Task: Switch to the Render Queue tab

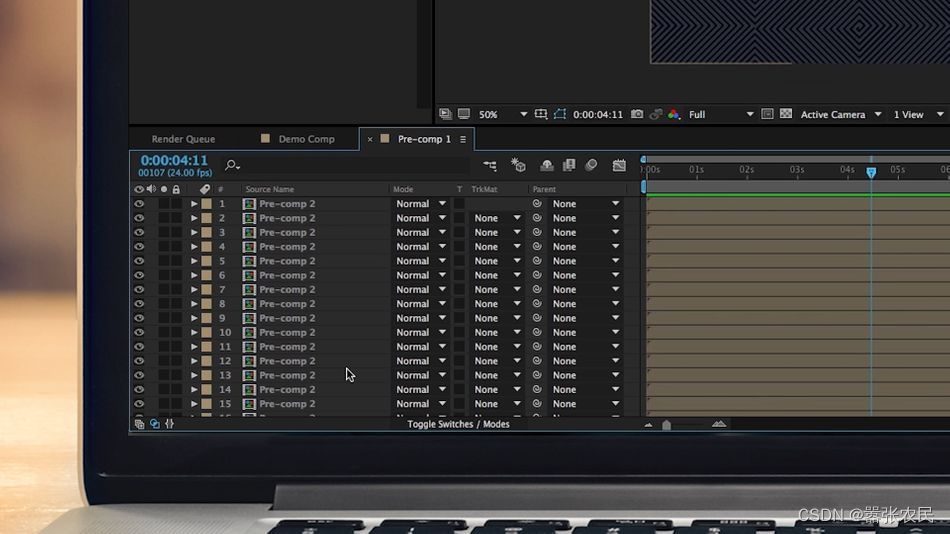Action: click(x=183, y=139)
